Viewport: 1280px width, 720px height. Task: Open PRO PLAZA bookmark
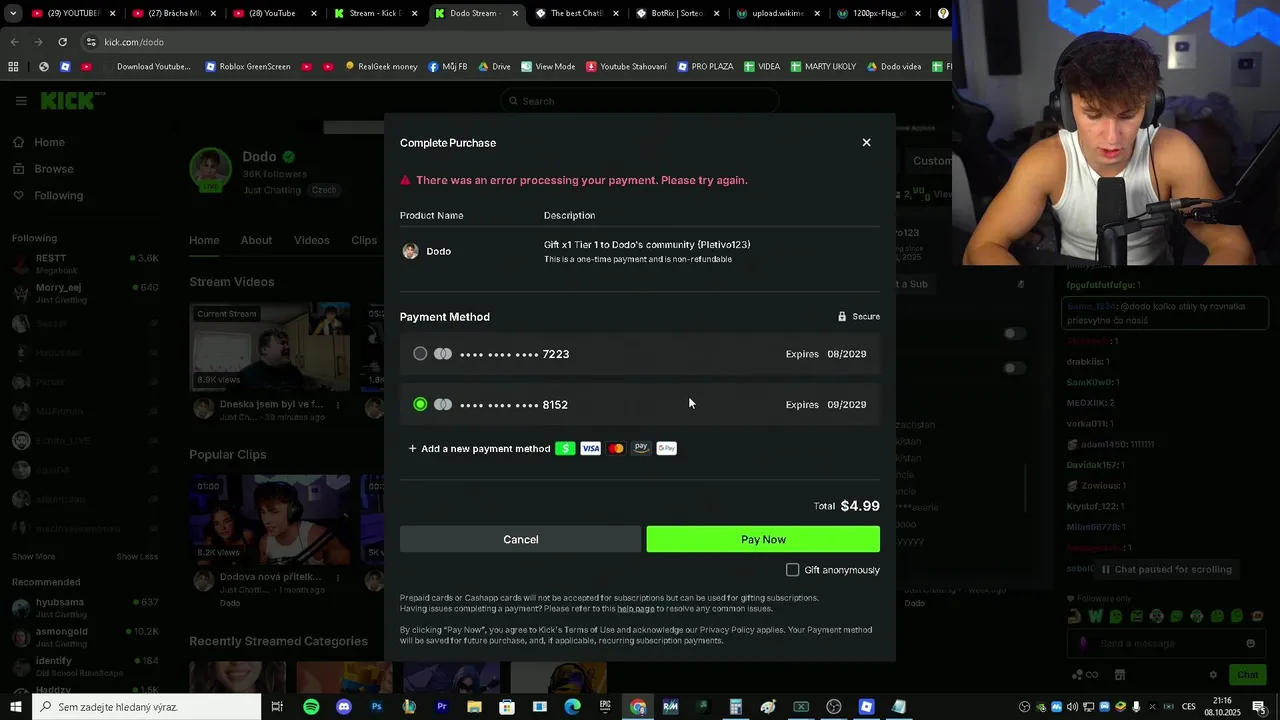(x=705, y=67)
